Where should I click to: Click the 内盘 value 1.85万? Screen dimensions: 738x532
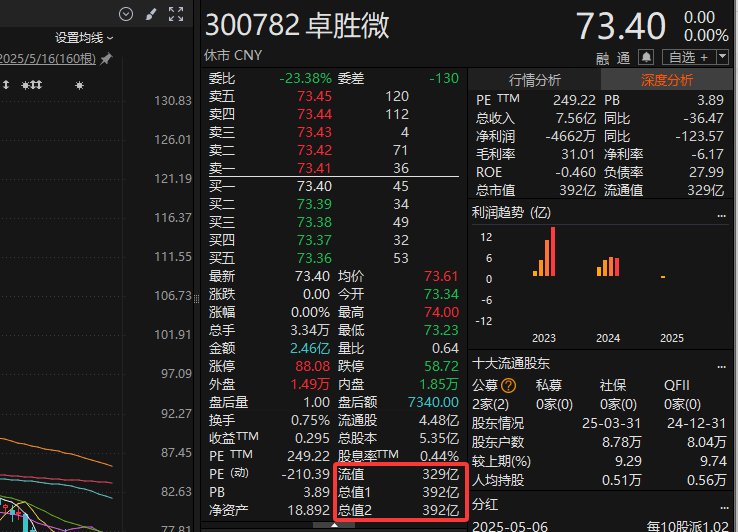click(439, 384)
